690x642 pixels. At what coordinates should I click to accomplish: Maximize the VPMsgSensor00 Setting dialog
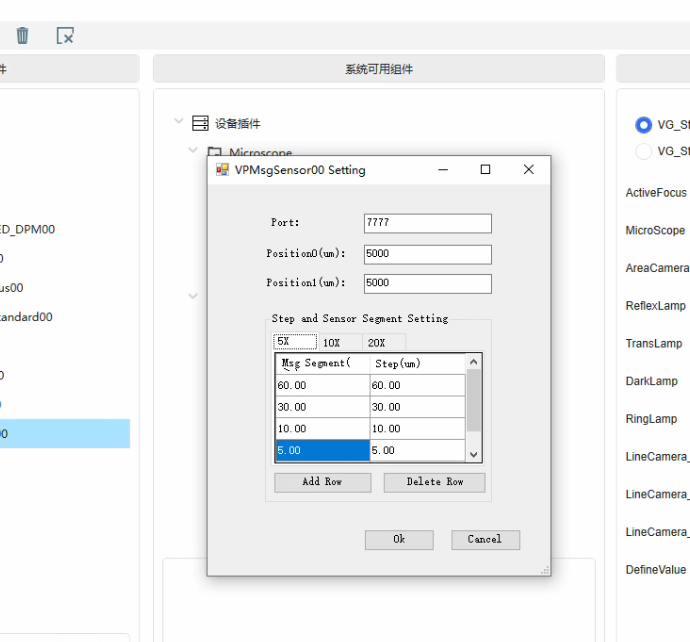pyautogui.click(x=485, y=170)
